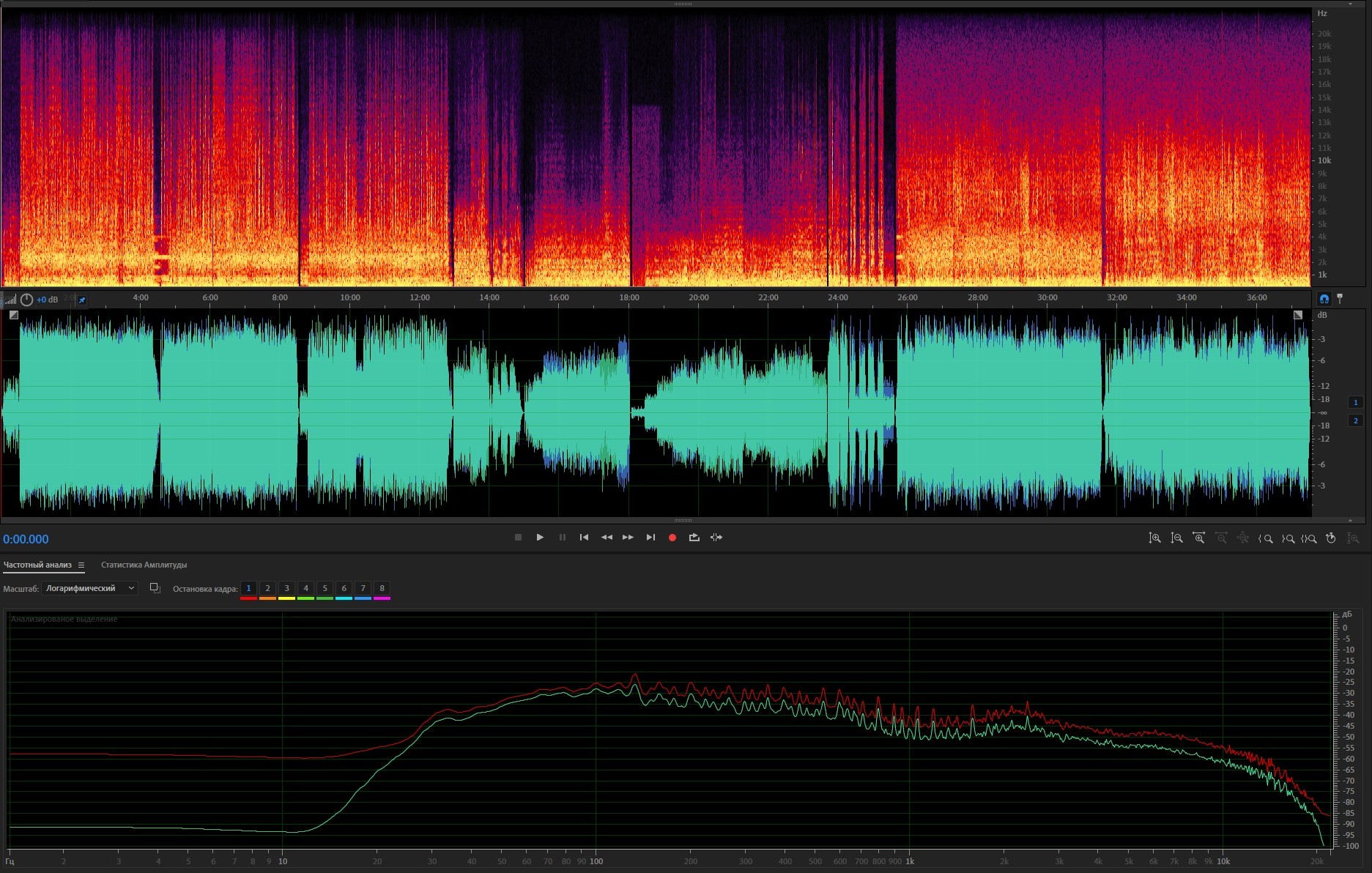
Task: Click the Rewind button
Action: pos(607,538)
